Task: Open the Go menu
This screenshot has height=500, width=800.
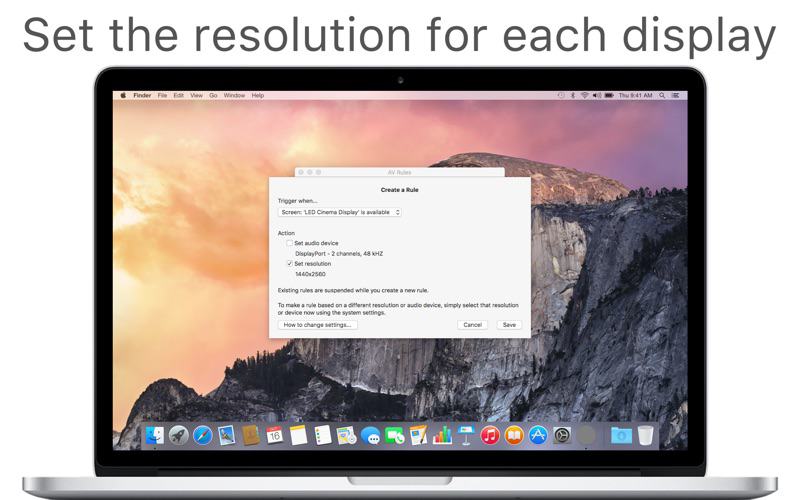Action: click(x=213, y=95)
